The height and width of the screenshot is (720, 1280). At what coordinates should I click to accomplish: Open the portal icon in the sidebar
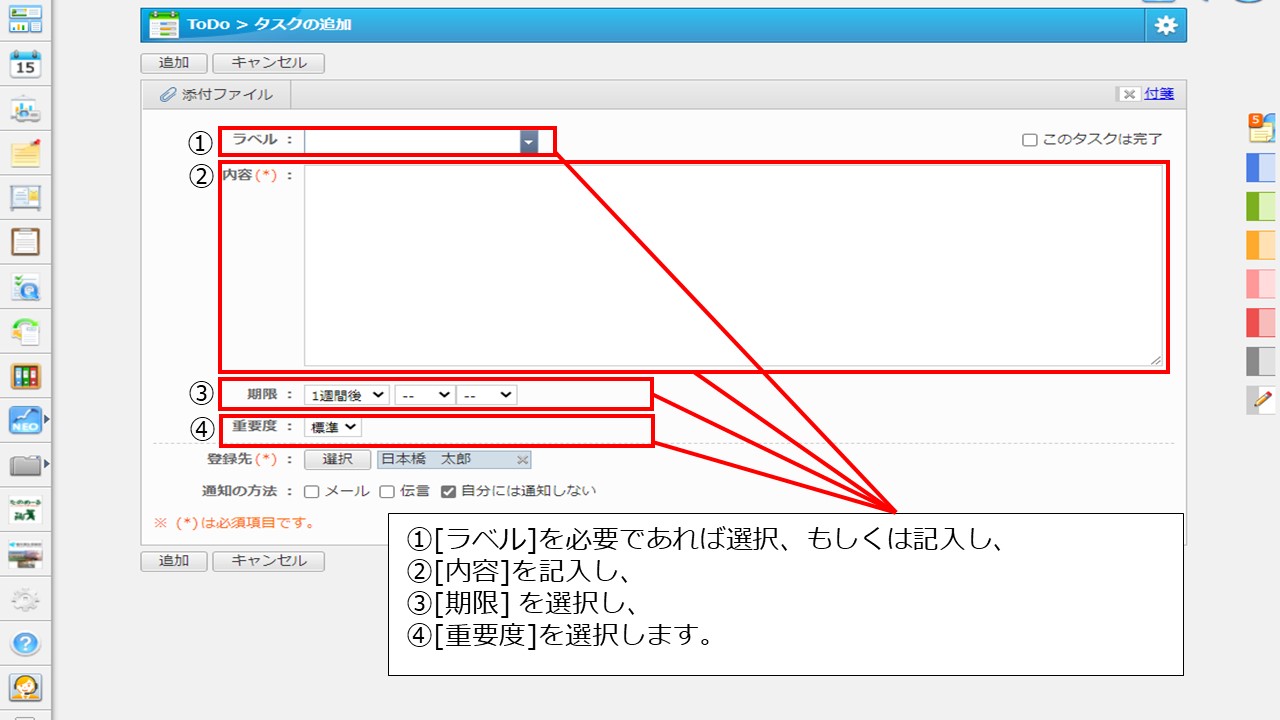click(x=25, y=18)
